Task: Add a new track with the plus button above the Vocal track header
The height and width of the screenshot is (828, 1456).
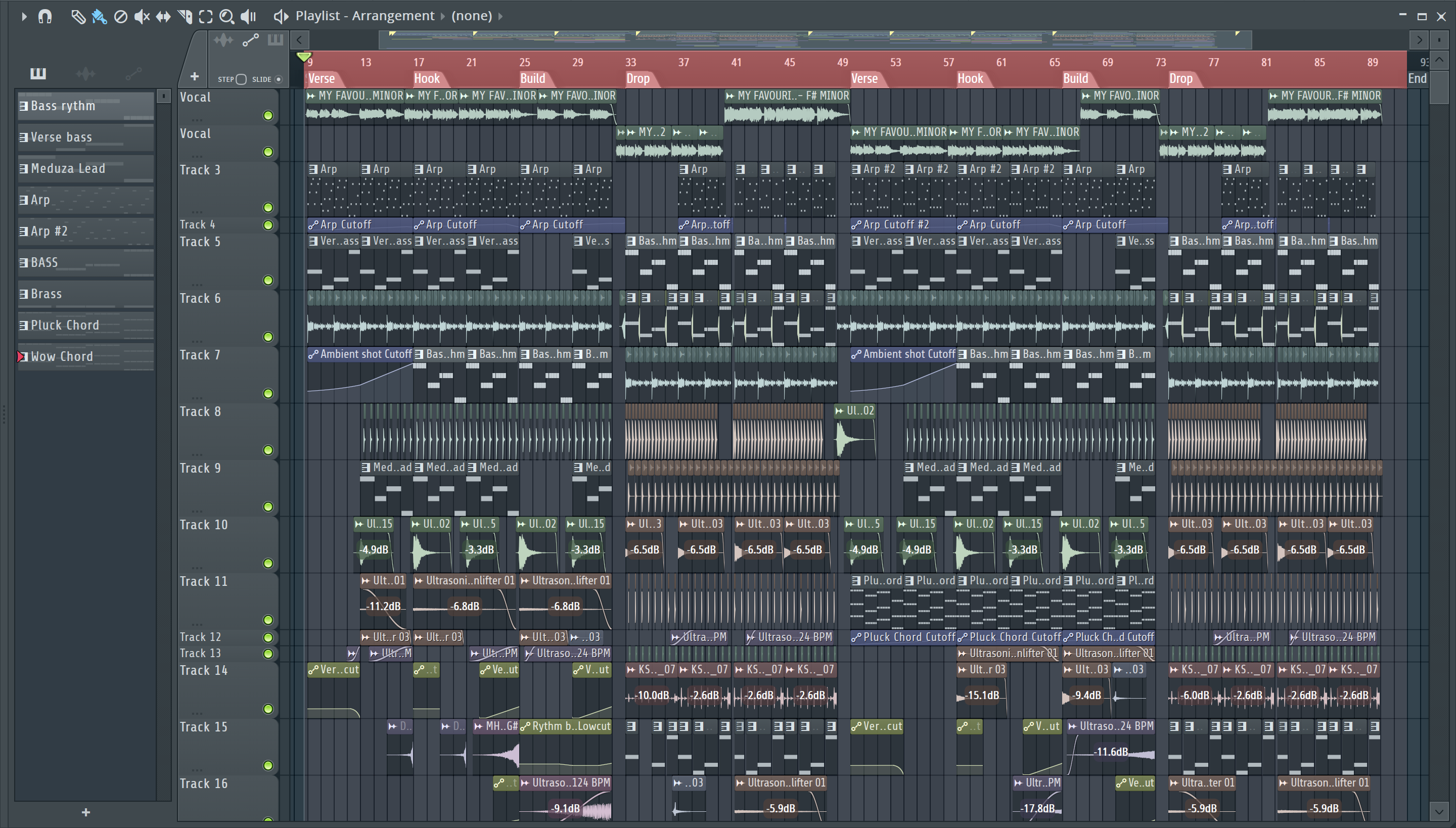Action: click(x=195, y=76)
